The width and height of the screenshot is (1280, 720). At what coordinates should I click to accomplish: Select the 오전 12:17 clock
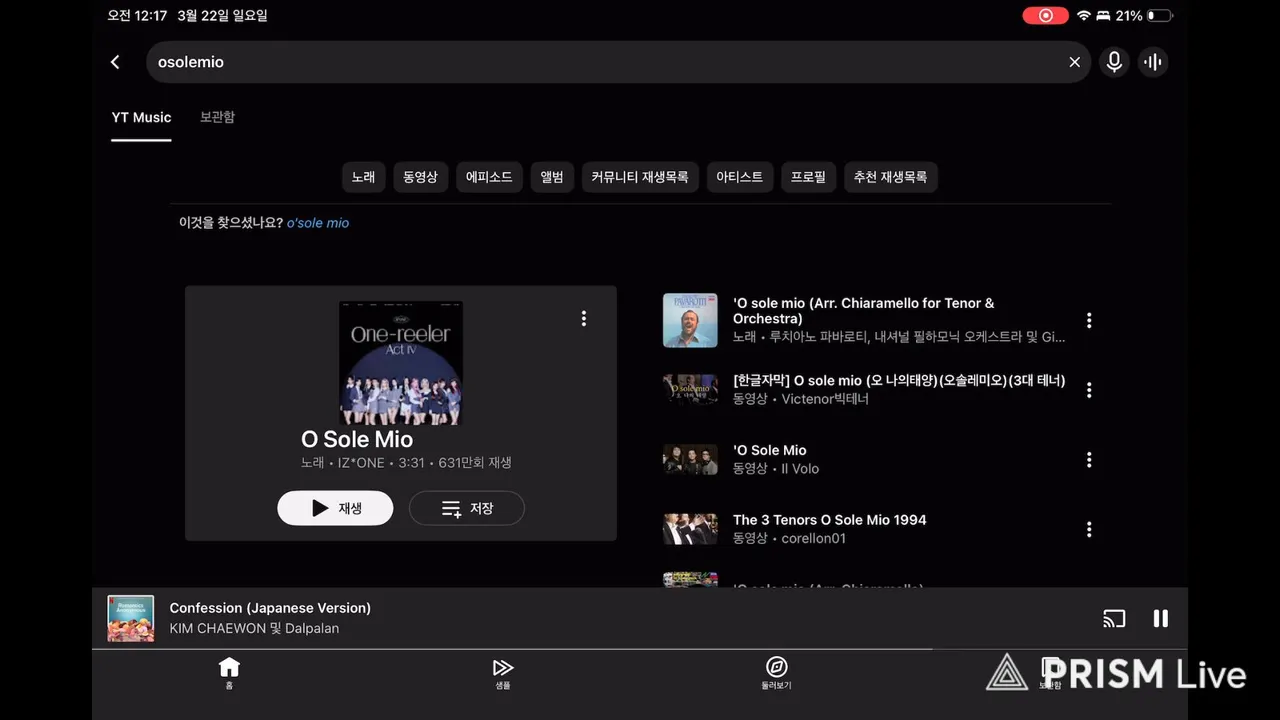138,16
